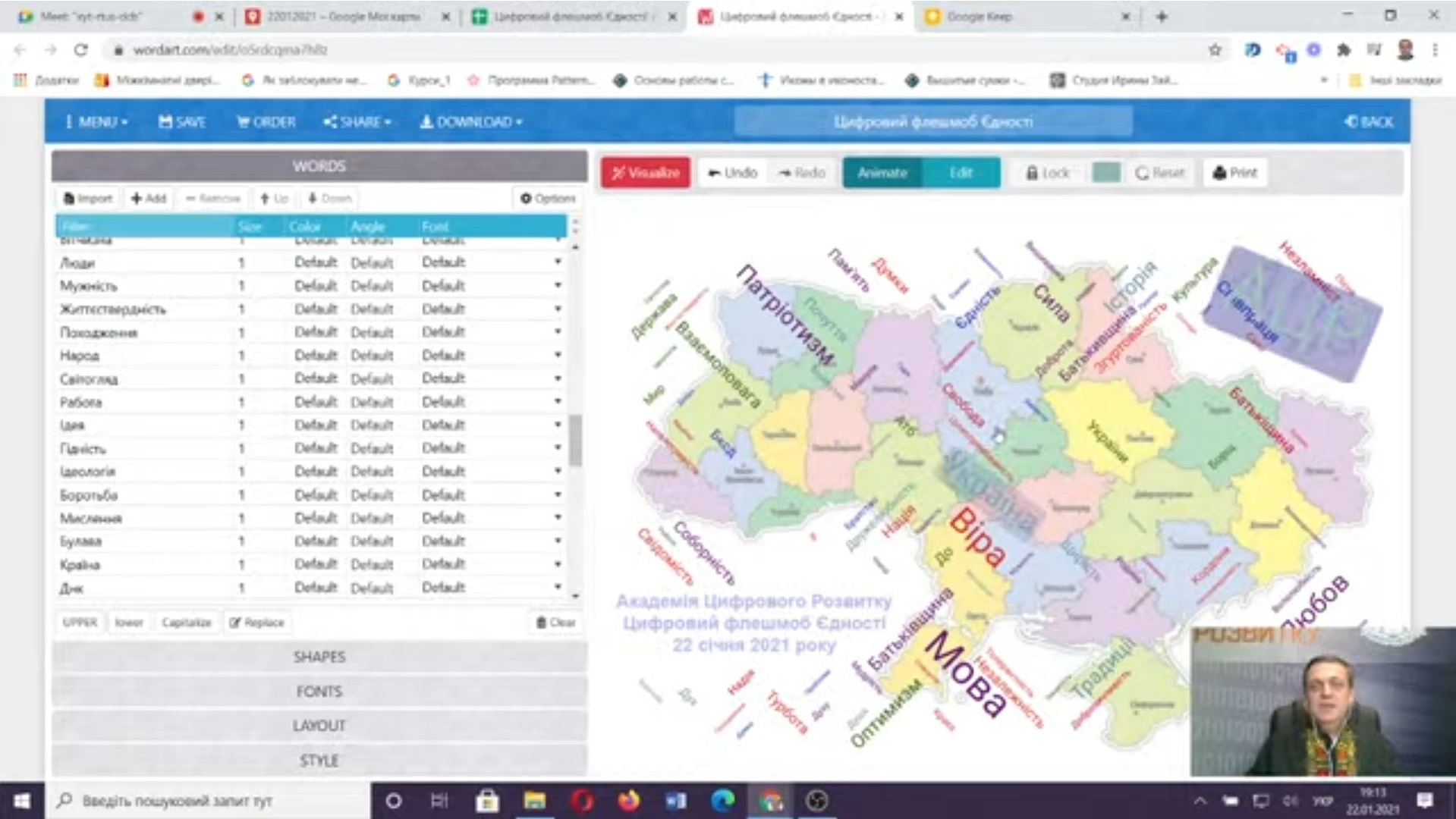Add a new word row
Viewport: 1456px width, 819px height.
(x=149, y=199)
